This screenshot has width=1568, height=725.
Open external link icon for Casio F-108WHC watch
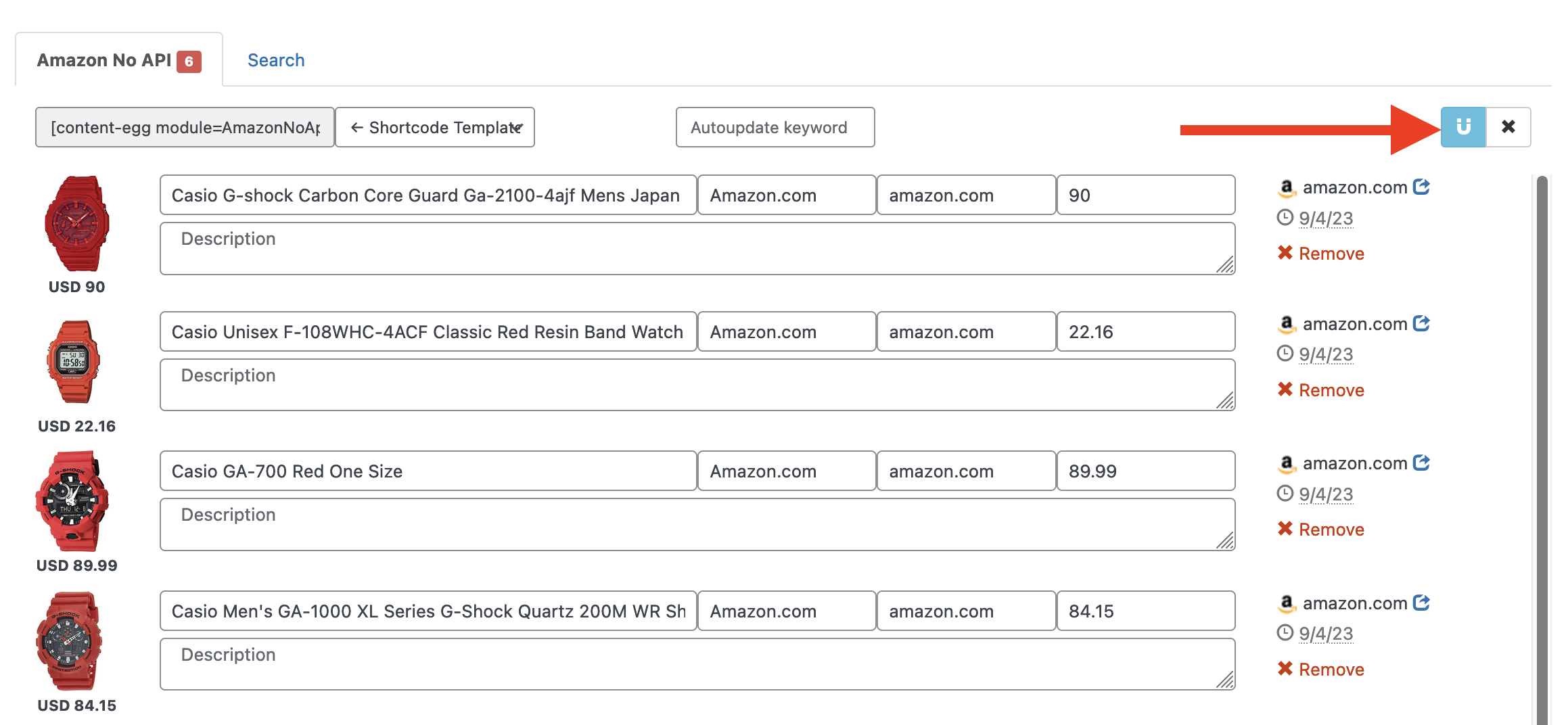click(x=1421, y=323)
